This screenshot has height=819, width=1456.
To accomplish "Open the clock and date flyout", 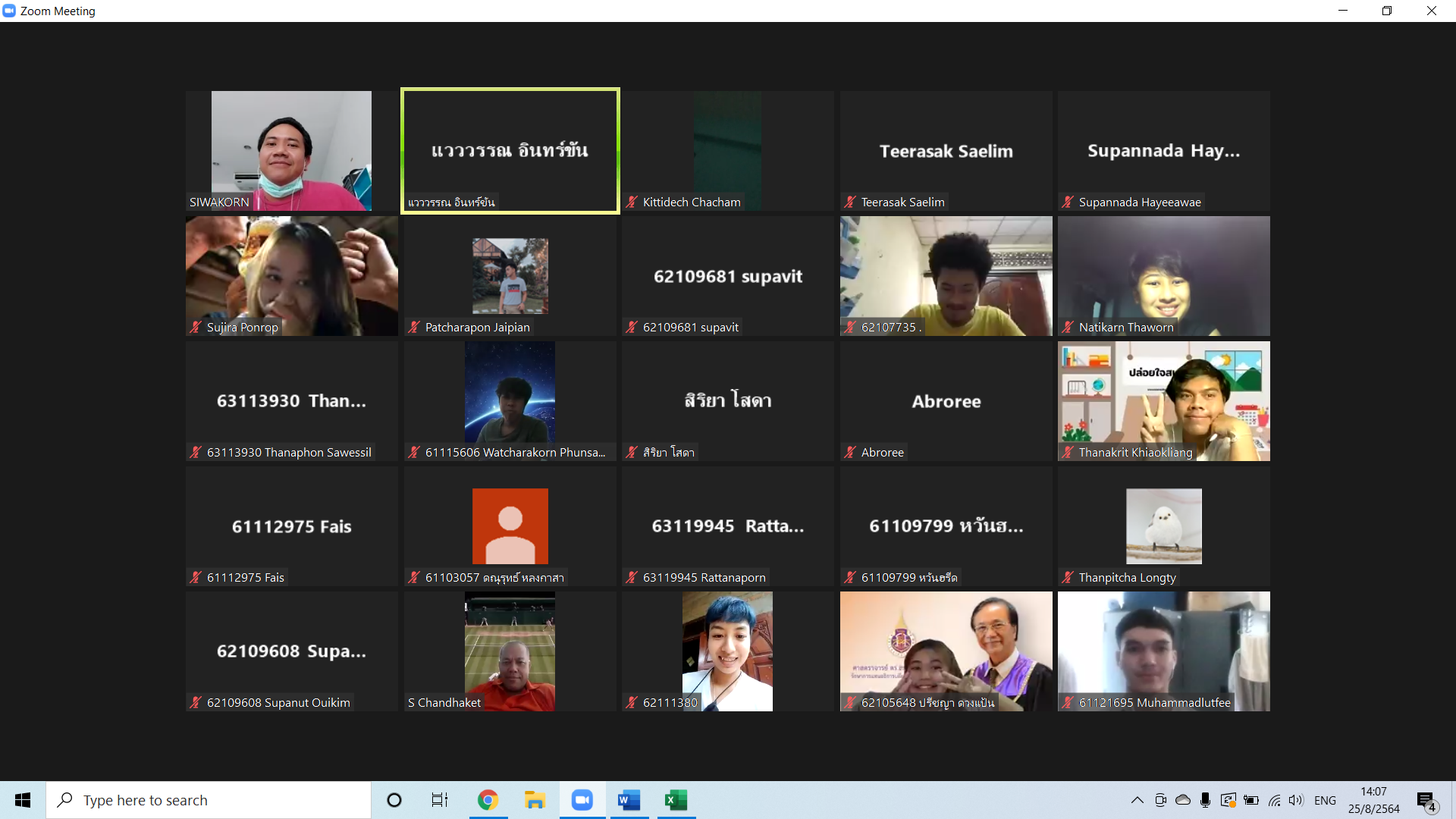I will tap(1373, 800).
